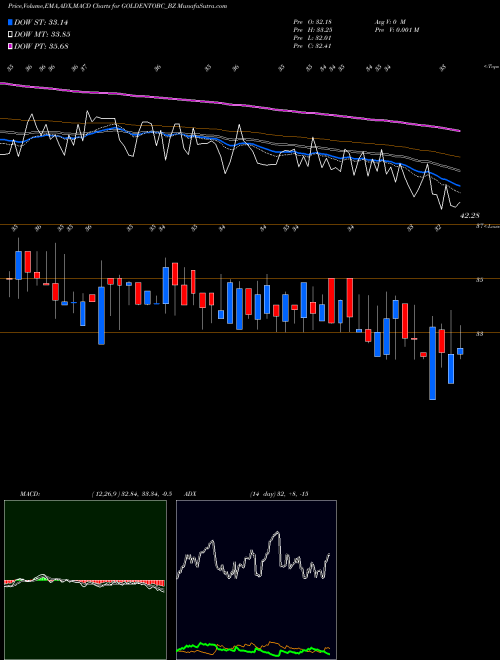Click the 'Avg V: 0 M' volume text

tap(389, 22)
